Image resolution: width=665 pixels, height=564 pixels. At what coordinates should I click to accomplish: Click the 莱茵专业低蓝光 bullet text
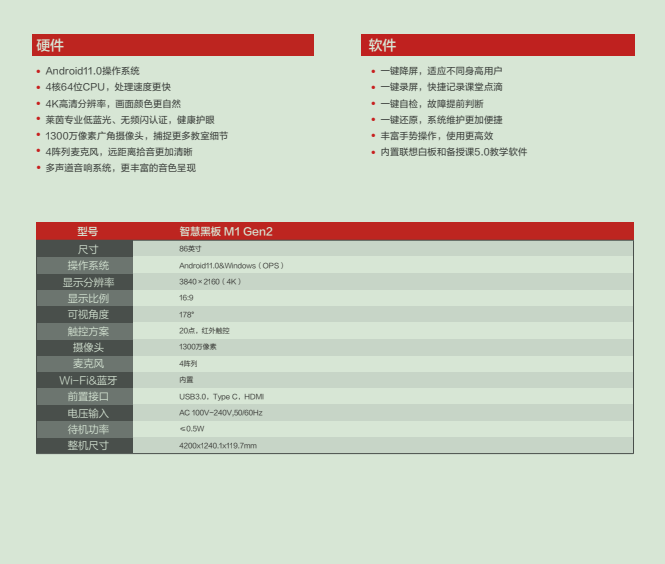(130, 120)
